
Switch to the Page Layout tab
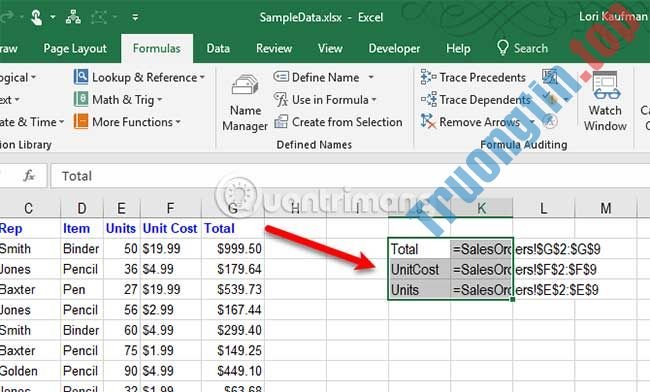coord(75,49)
